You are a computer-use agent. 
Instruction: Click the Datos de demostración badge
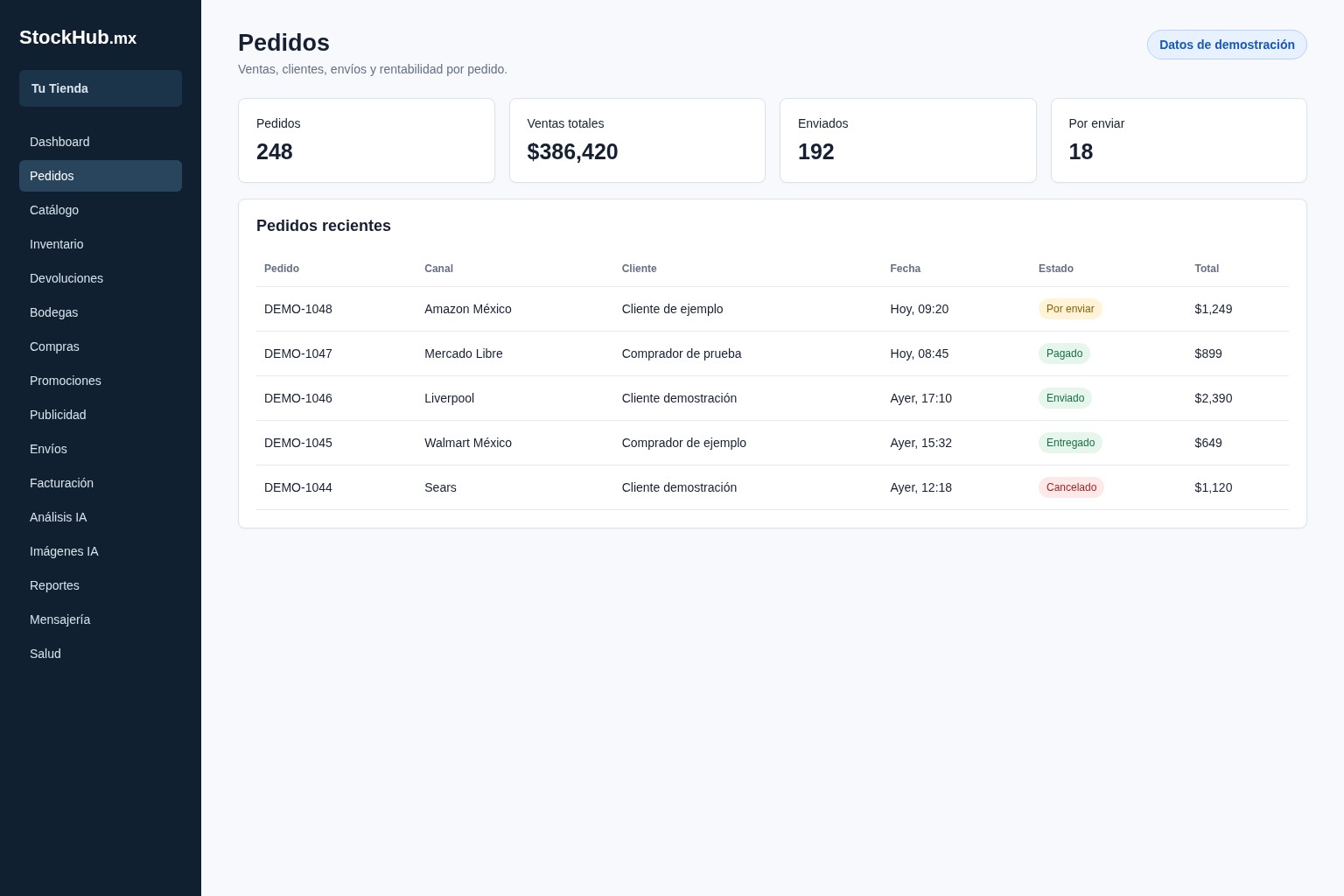click(1227, 45)
